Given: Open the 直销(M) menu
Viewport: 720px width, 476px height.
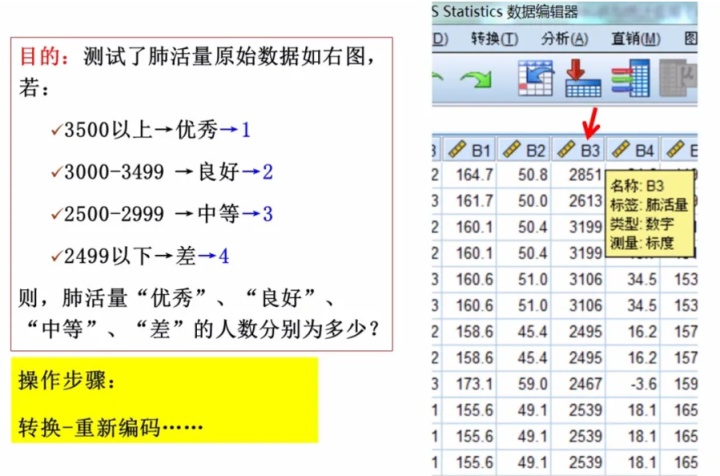Looking at the screenshot, I should (x=636, y=39).
